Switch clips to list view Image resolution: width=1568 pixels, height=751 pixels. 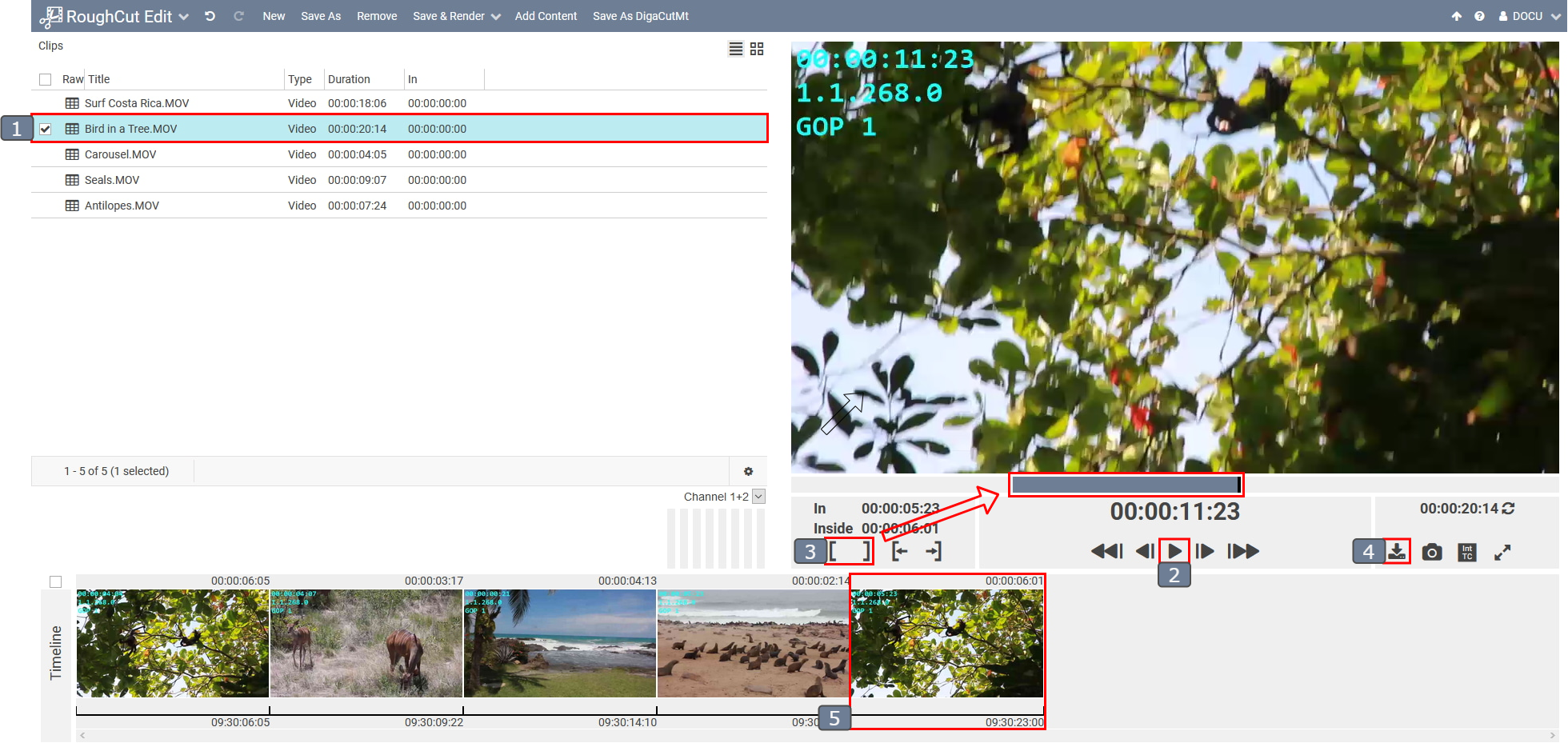(x=735, y=49)
